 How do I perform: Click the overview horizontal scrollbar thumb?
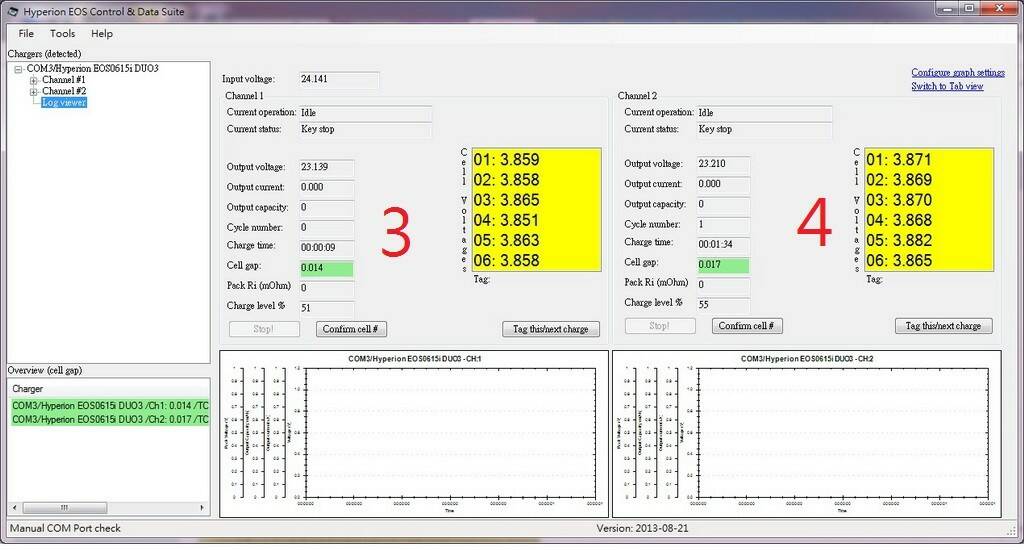click(65, 508)
